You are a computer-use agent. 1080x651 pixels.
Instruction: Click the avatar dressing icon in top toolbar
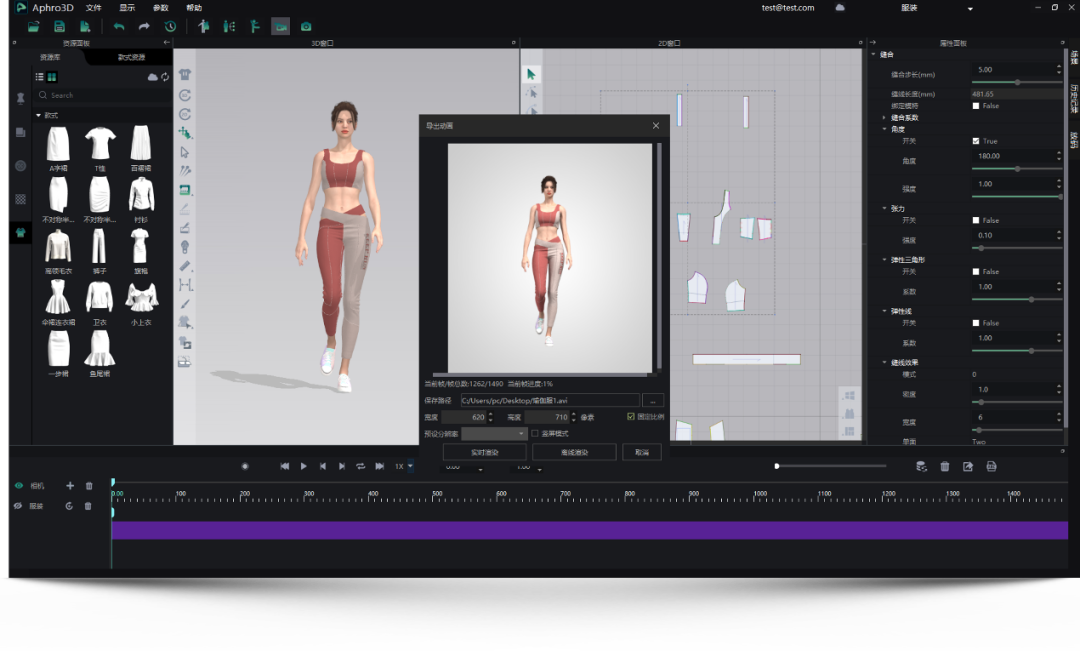click(203, 27)
